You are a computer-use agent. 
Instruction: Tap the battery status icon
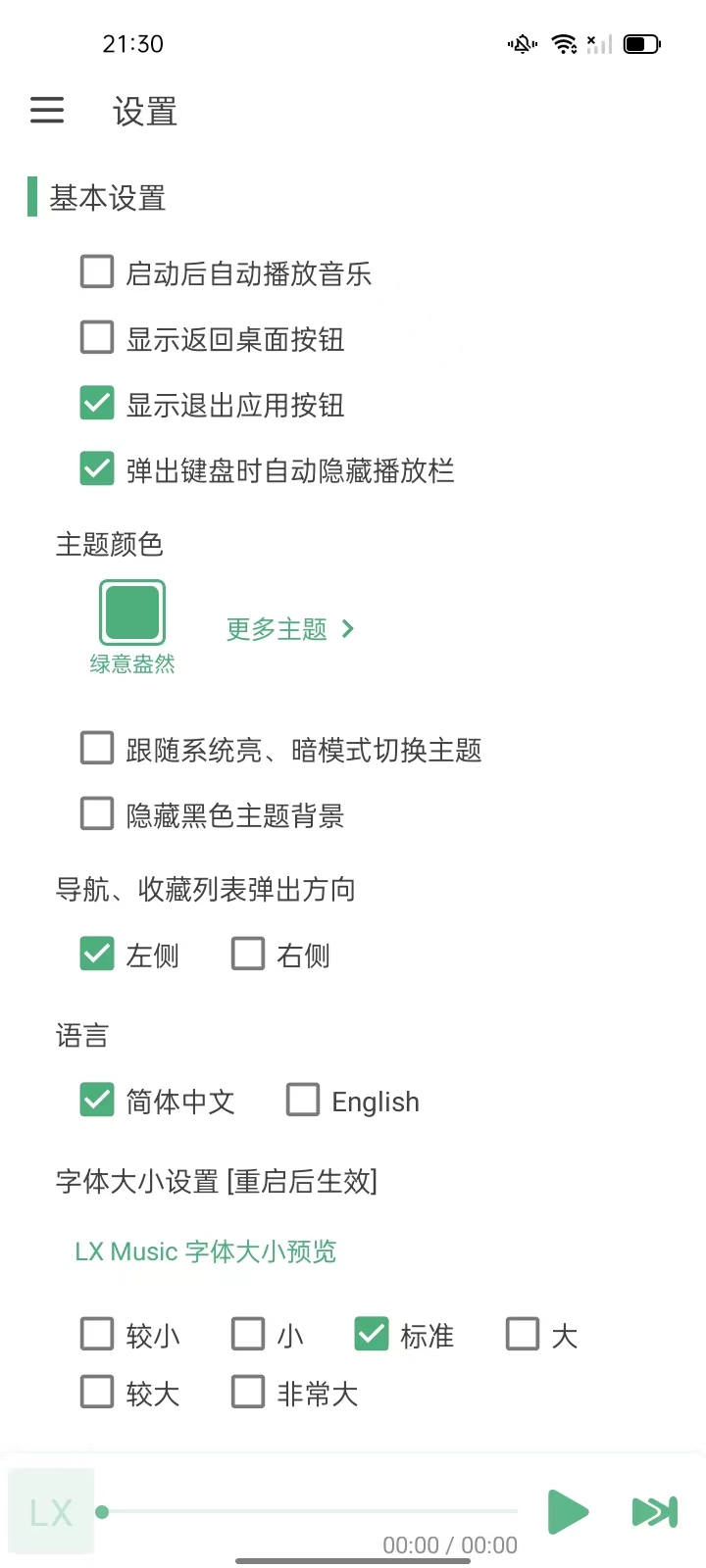pos(641,44)
